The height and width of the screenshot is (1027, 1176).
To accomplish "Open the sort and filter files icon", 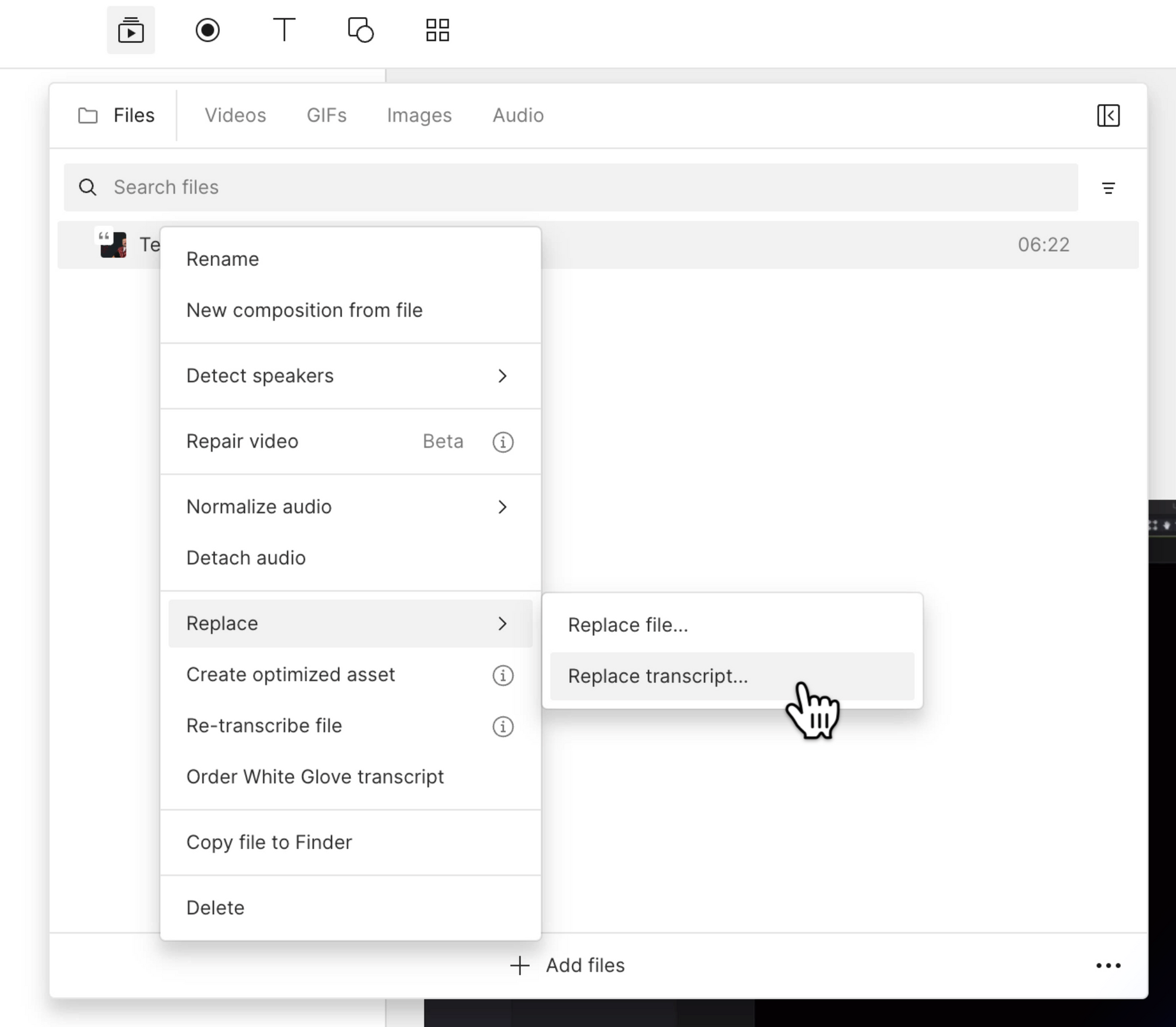I will 1108,188.
